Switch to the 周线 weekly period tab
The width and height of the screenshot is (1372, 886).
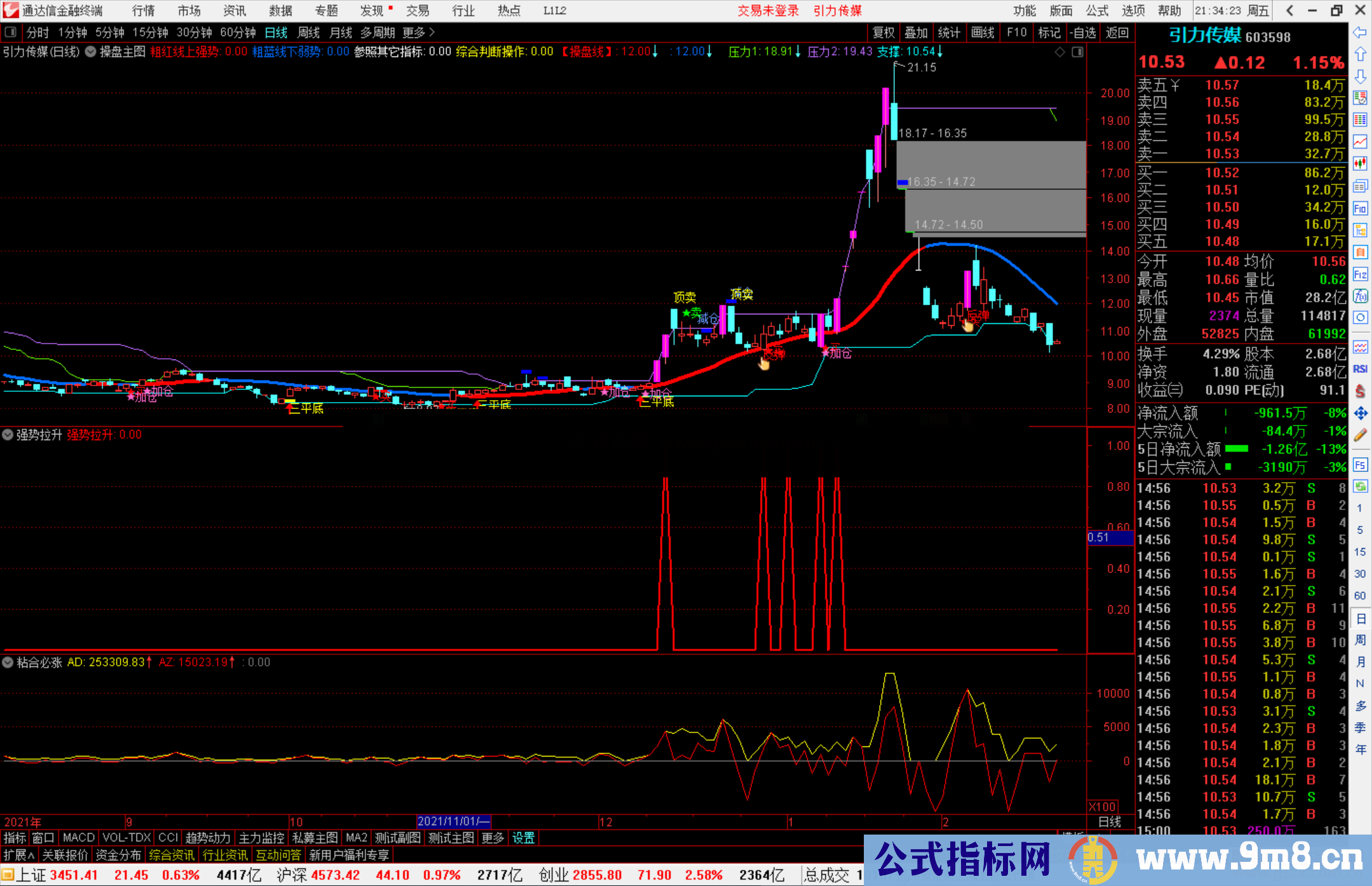pyautogui.click(x=309, y=32)
